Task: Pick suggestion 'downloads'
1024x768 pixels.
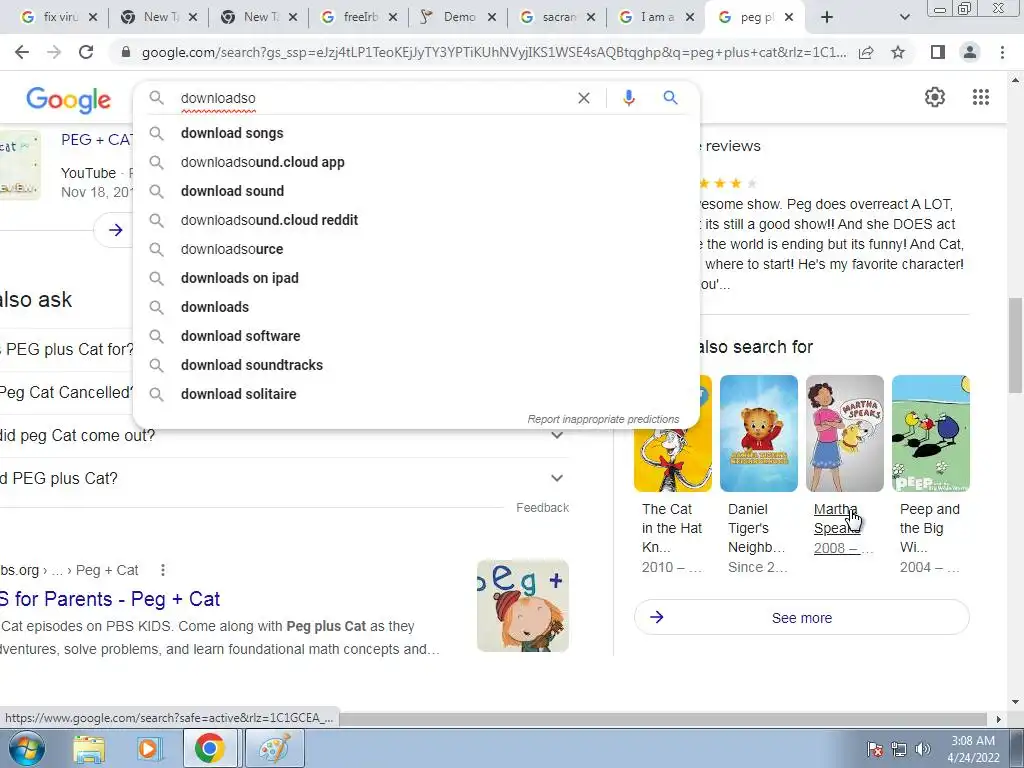Action: point(416,307)
